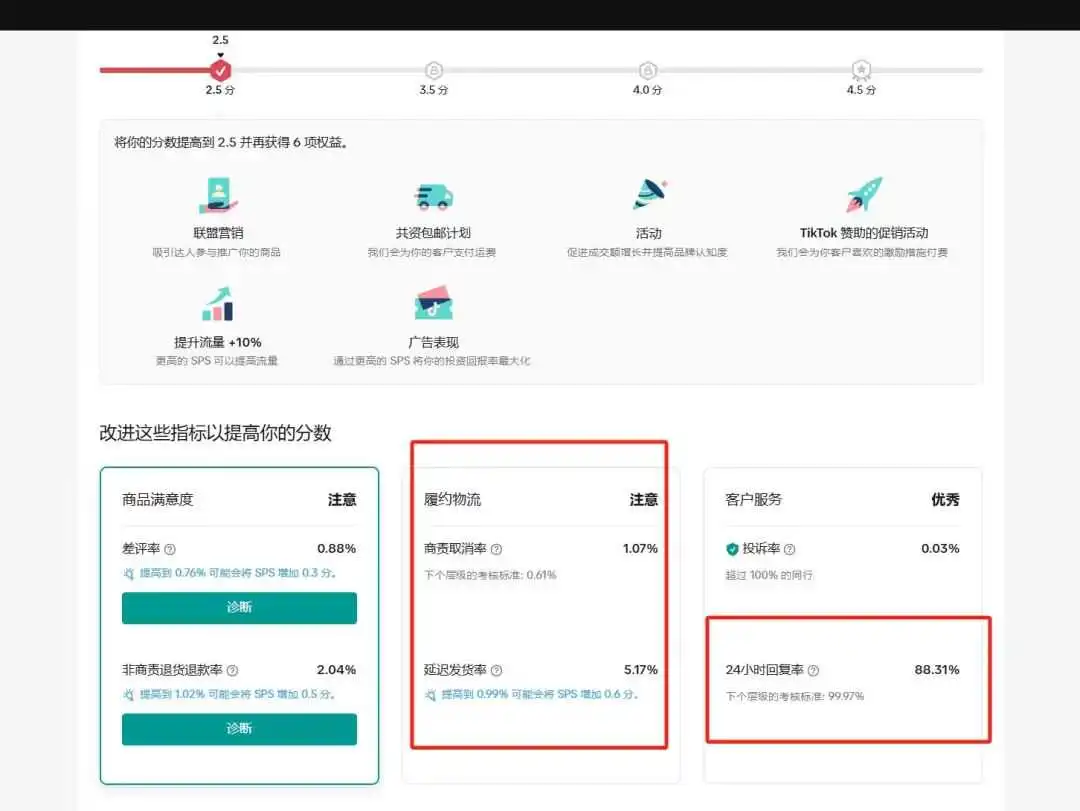Click the 提高到 0.99% tip text
The width and height of the screenshot is (1080, 811).
click(540, 695)
